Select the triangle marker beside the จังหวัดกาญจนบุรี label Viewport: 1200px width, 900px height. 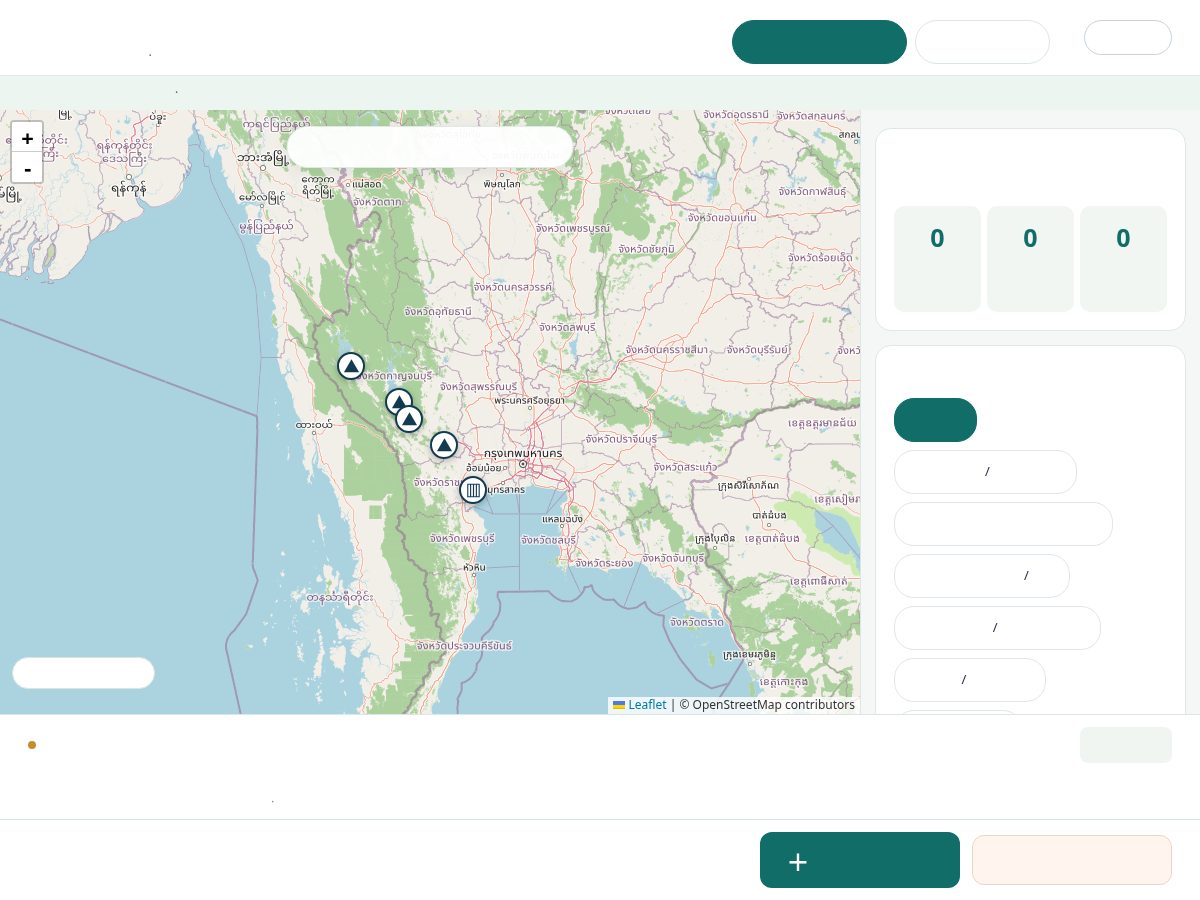[351, 366]
